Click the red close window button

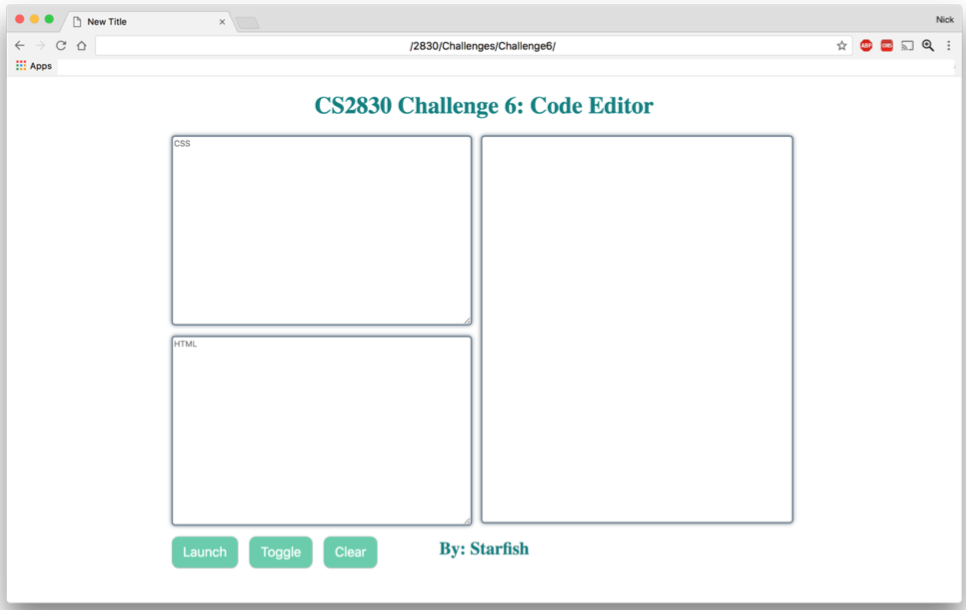pyautogui.click(x=20, y=19)
